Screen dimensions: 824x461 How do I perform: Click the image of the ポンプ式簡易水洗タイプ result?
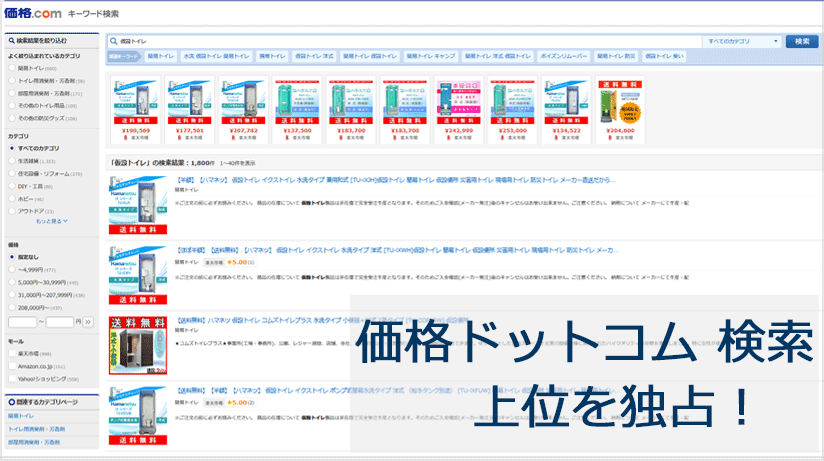(138, 416)
